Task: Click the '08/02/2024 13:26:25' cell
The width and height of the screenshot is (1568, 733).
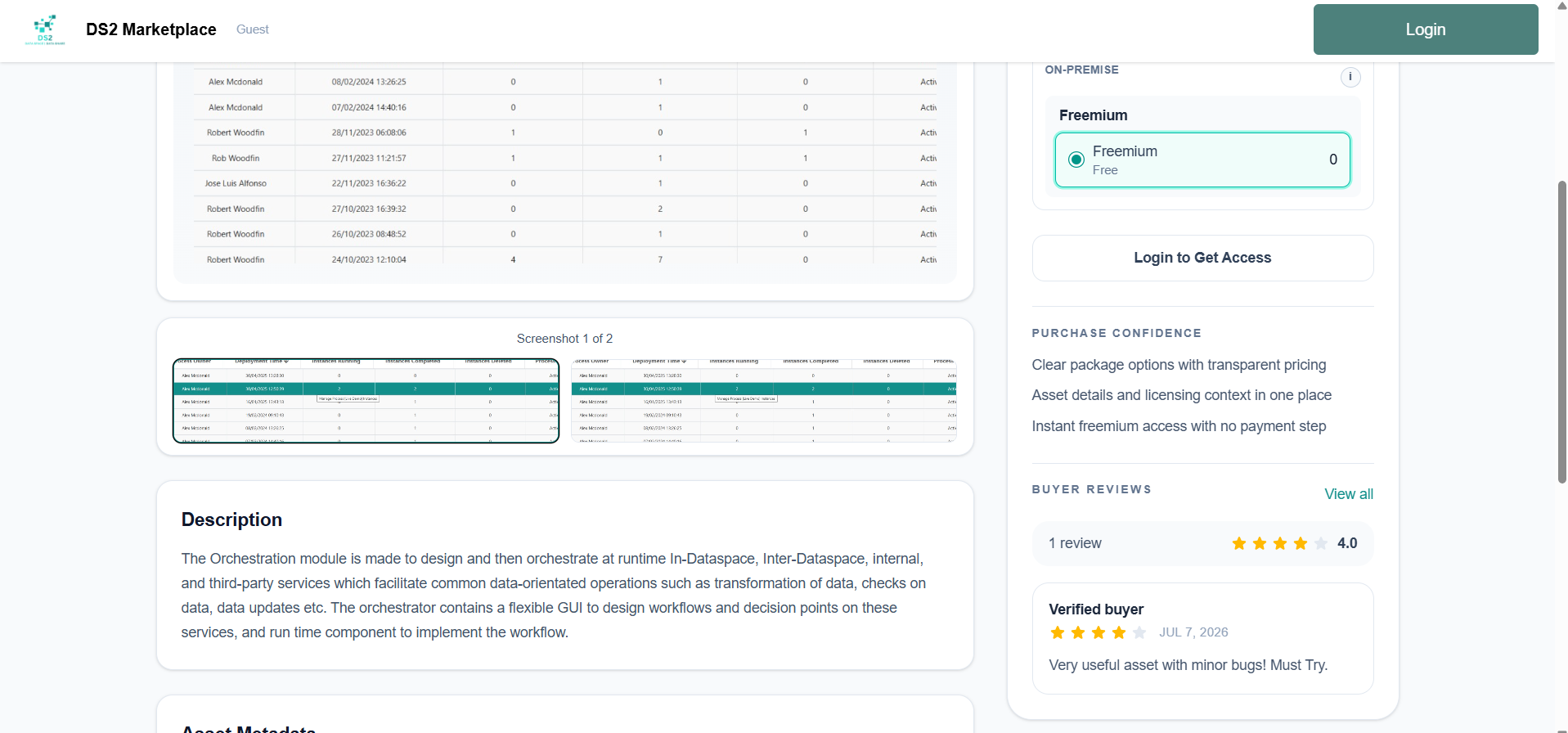Action: tap(369, 82)
